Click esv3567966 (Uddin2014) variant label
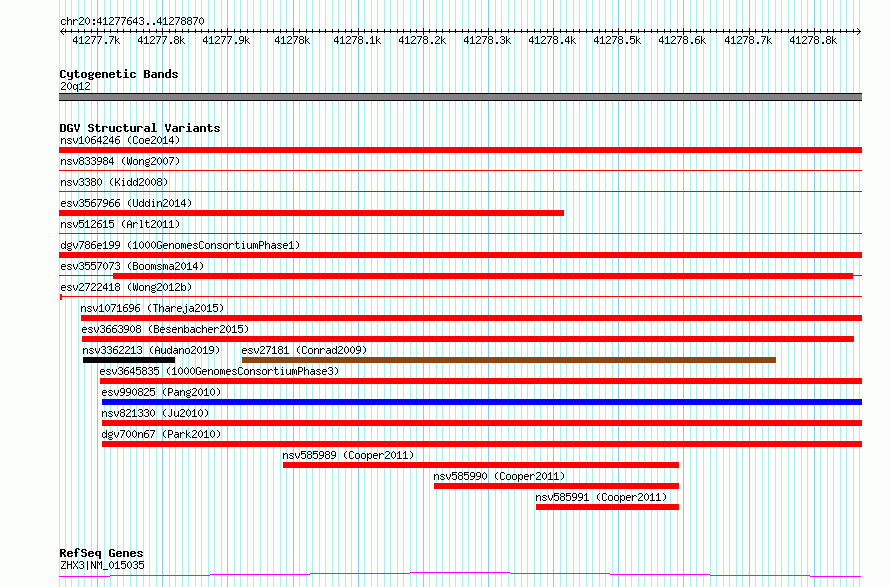 point(126,203)
